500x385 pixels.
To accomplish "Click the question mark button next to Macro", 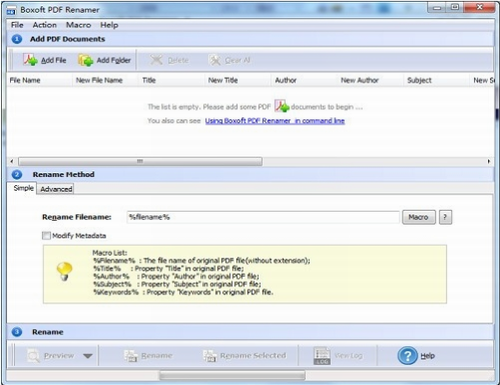I will pos(445,217).
